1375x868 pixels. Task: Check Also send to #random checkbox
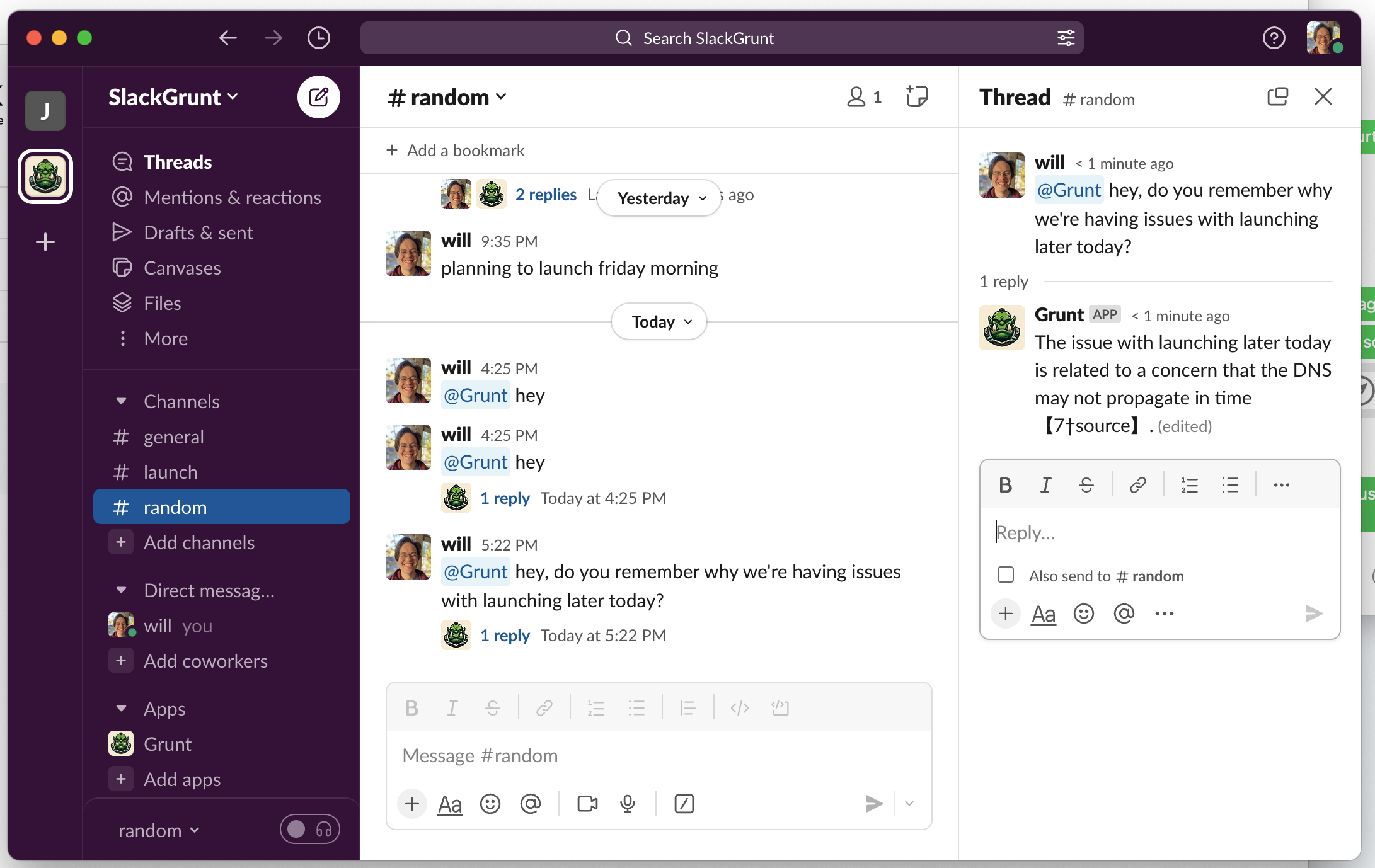point(1006,575)
